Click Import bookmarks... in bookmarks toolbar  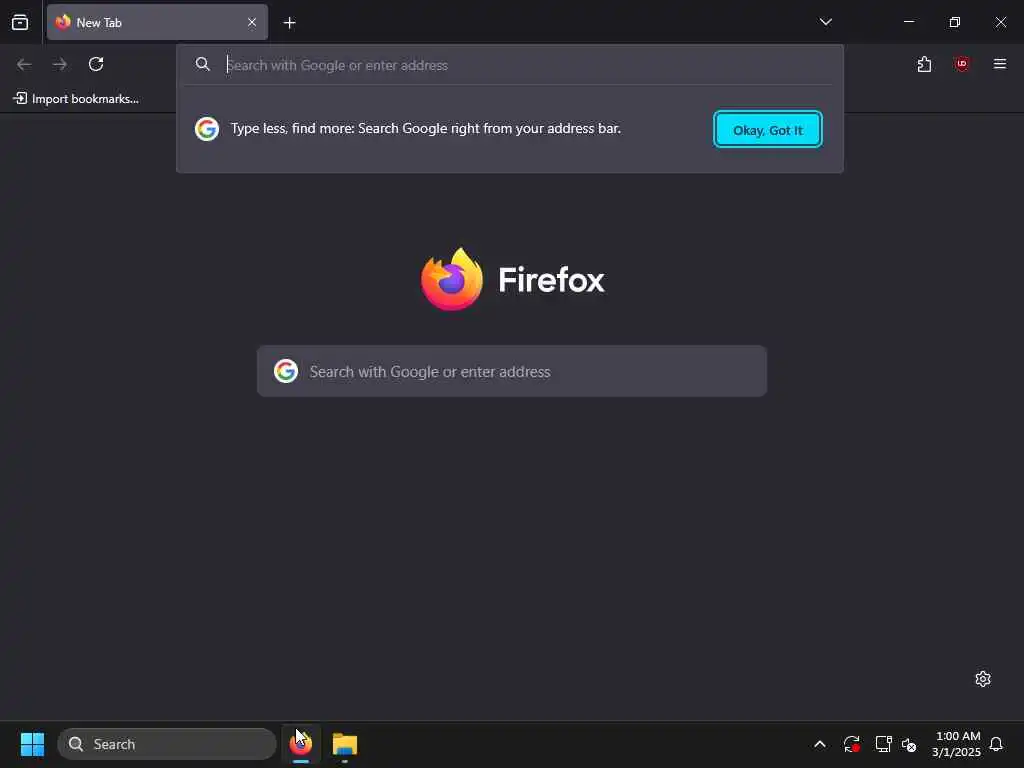(76, 99)
